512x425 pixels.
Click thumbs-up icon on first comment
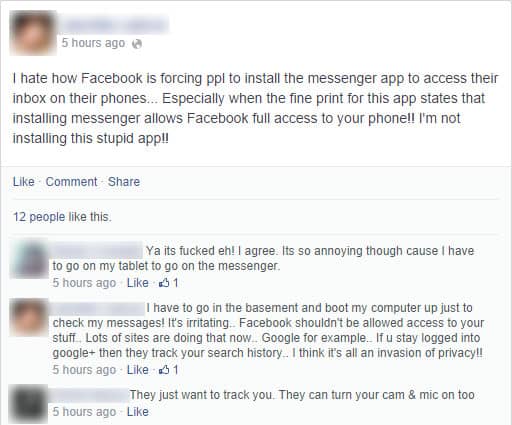(164, 283)
